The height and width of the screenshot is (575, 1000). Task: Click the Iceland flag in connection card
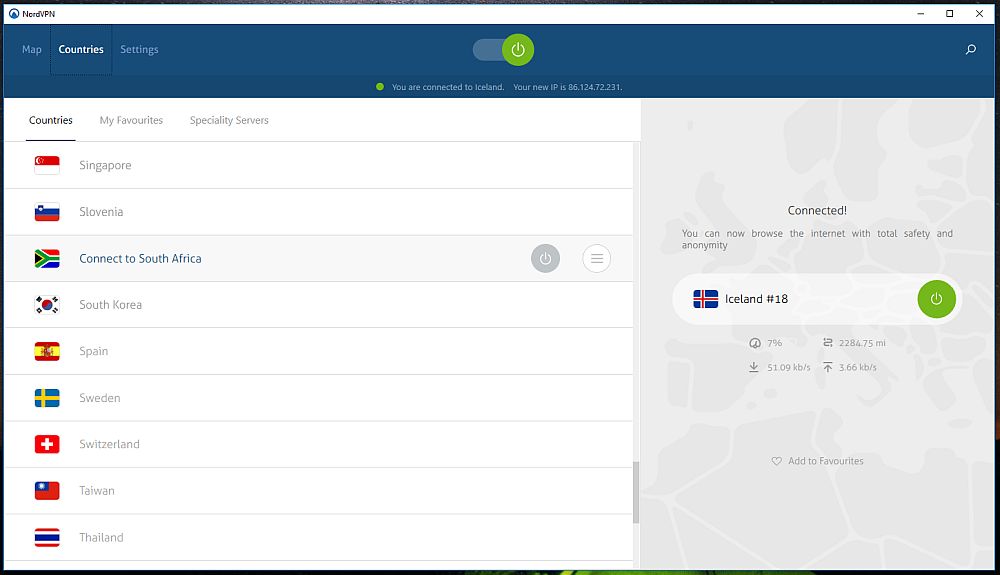click(705, 299)
